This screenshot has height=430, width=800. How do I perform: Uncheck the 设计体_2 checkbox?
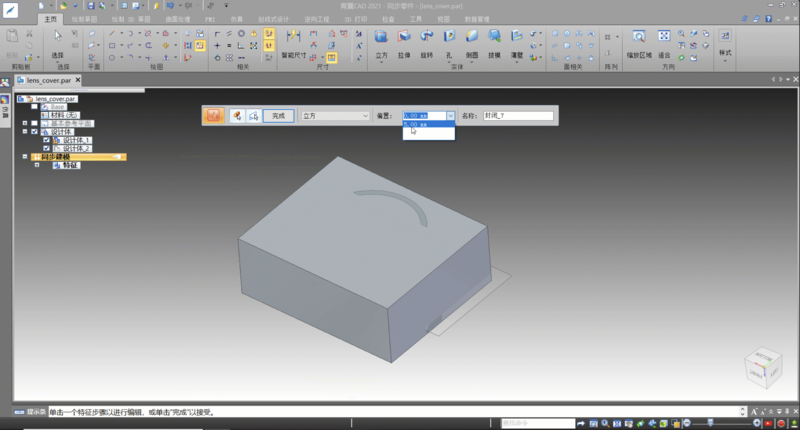coord(46,148)
